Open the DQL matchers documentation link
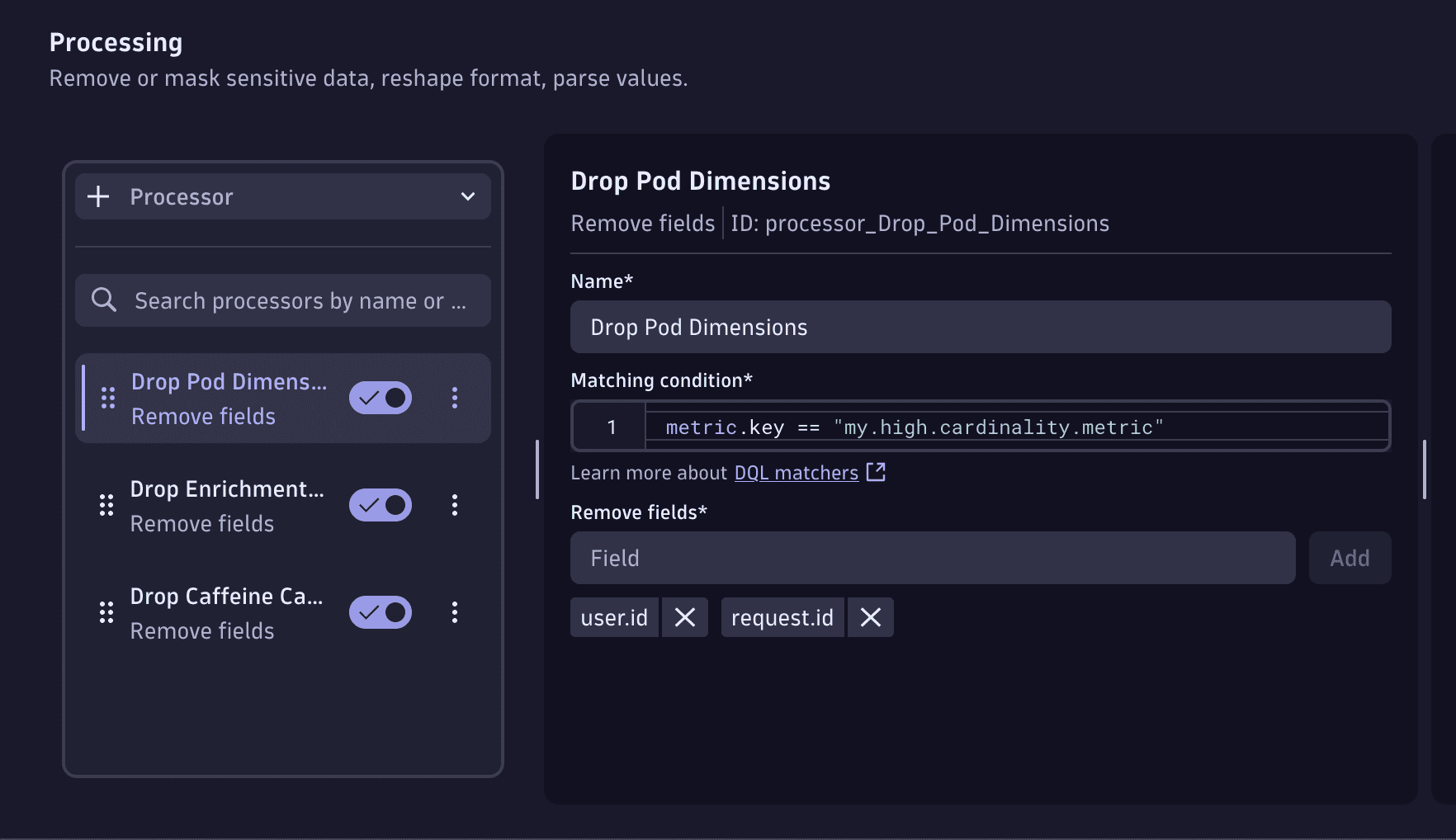The height and width of the screenshot is (840, 1456). (795, 472)
